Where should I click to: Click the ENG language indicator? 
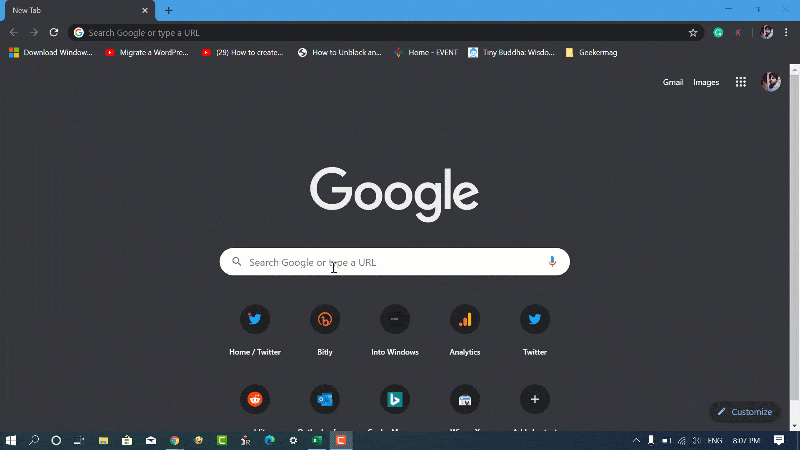[x=715, y=440]
